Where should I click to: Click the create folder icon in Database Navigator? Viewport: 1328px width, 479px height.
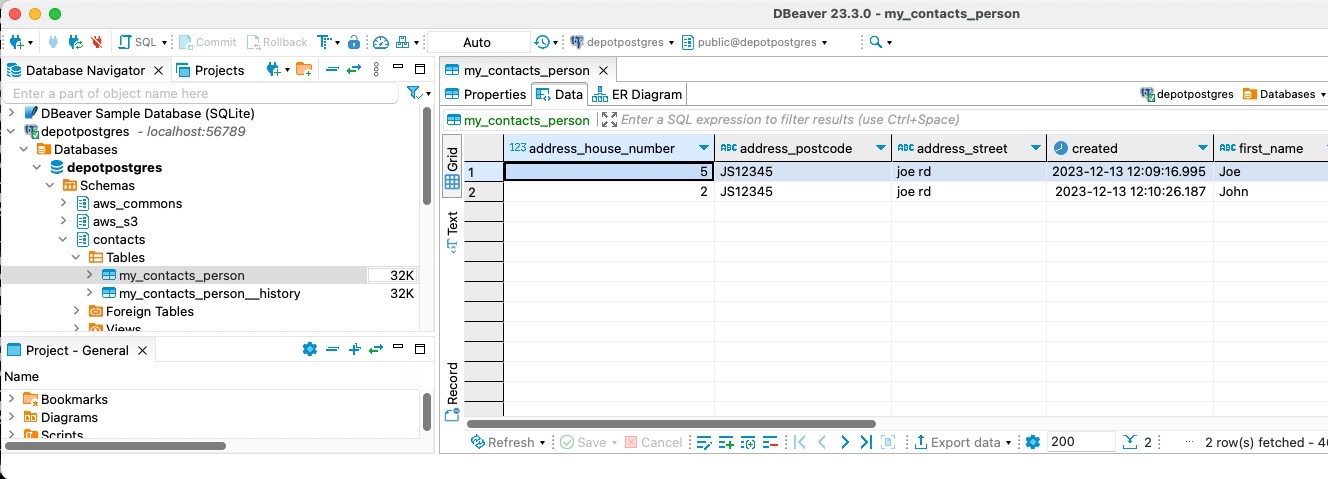303,69
